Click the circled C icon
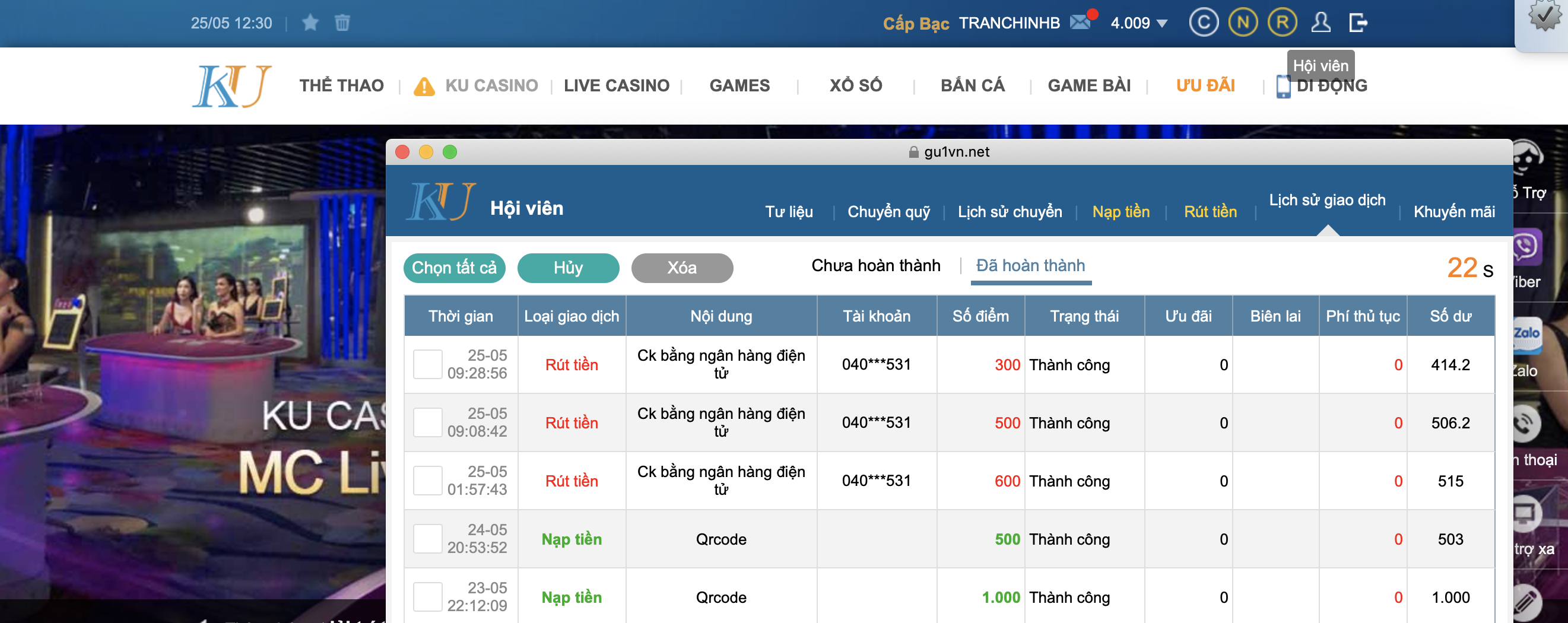This screenshot has height=623, width=1568. 1204,23
